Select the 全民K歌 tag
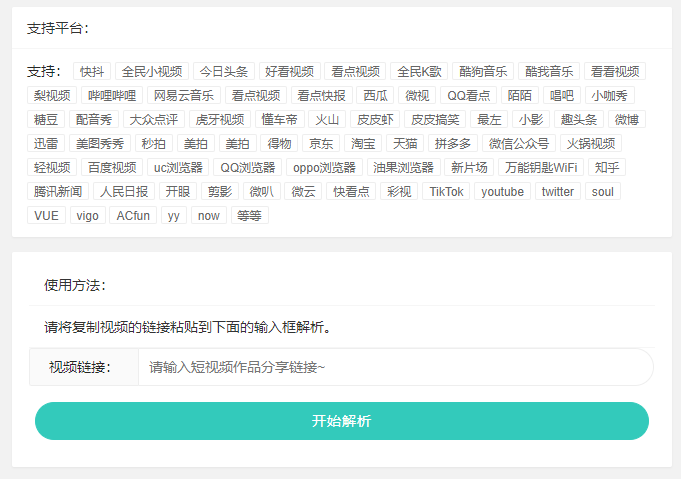Image resolution: width=681 pixels, height=479 pixels. tap(419, 71)
